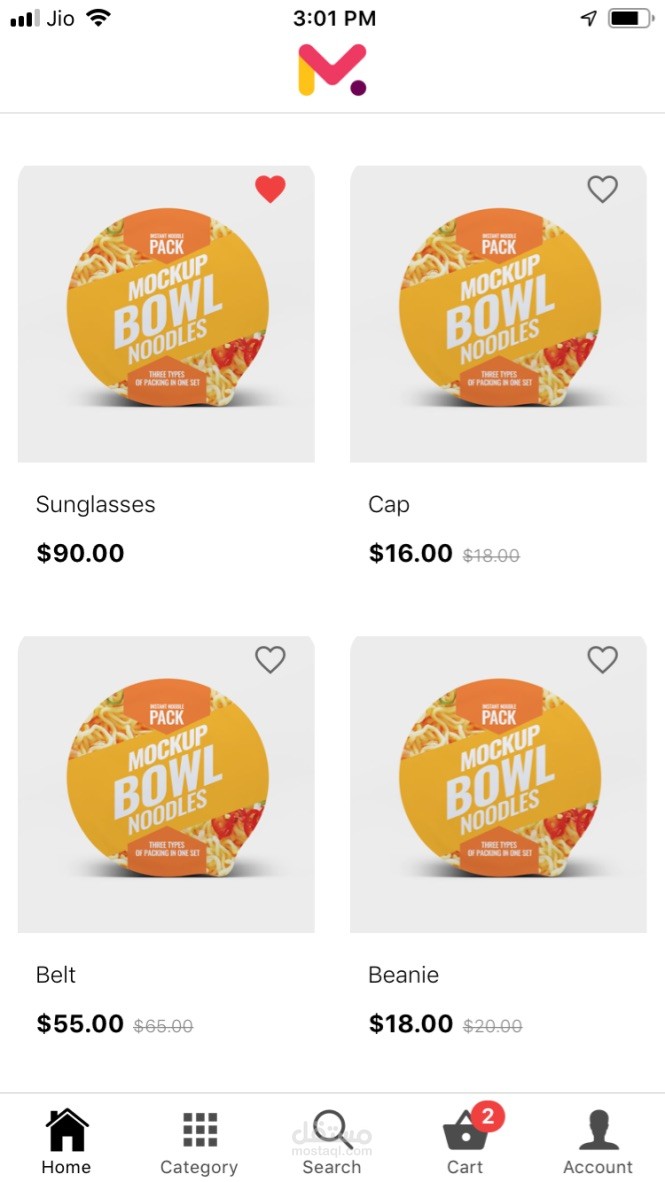Open the Cap product image
665x1182 pixels.
498,315
